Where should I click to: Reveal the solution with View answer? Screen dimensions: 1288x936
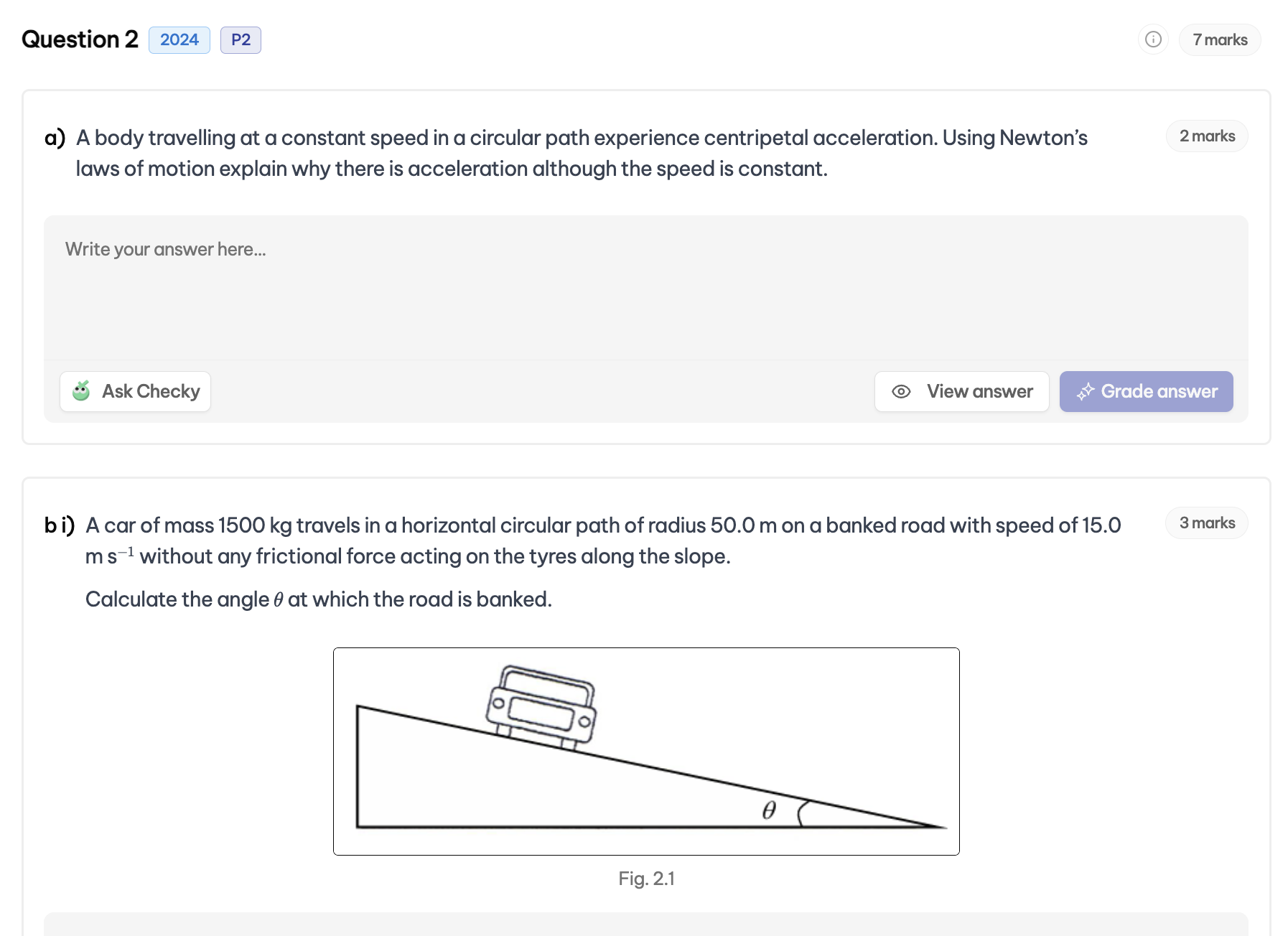pyautogui.click(x=961, y=391)
